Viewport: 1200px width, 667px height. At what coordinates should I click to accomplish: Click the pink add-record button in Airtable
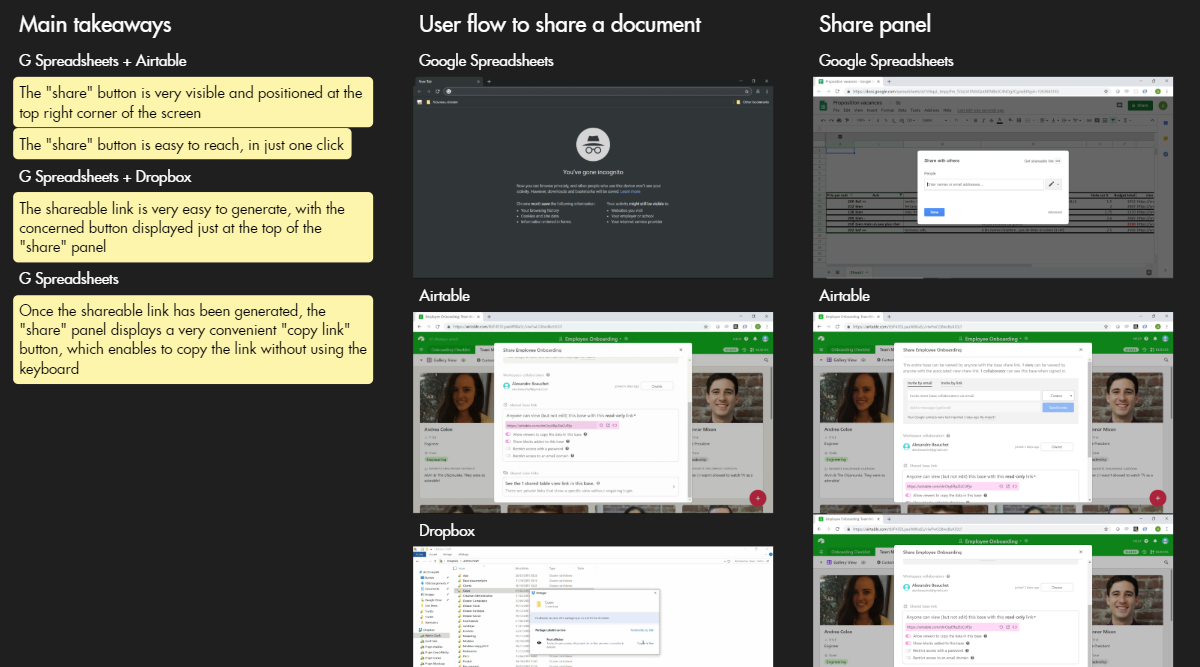(757, 498)
